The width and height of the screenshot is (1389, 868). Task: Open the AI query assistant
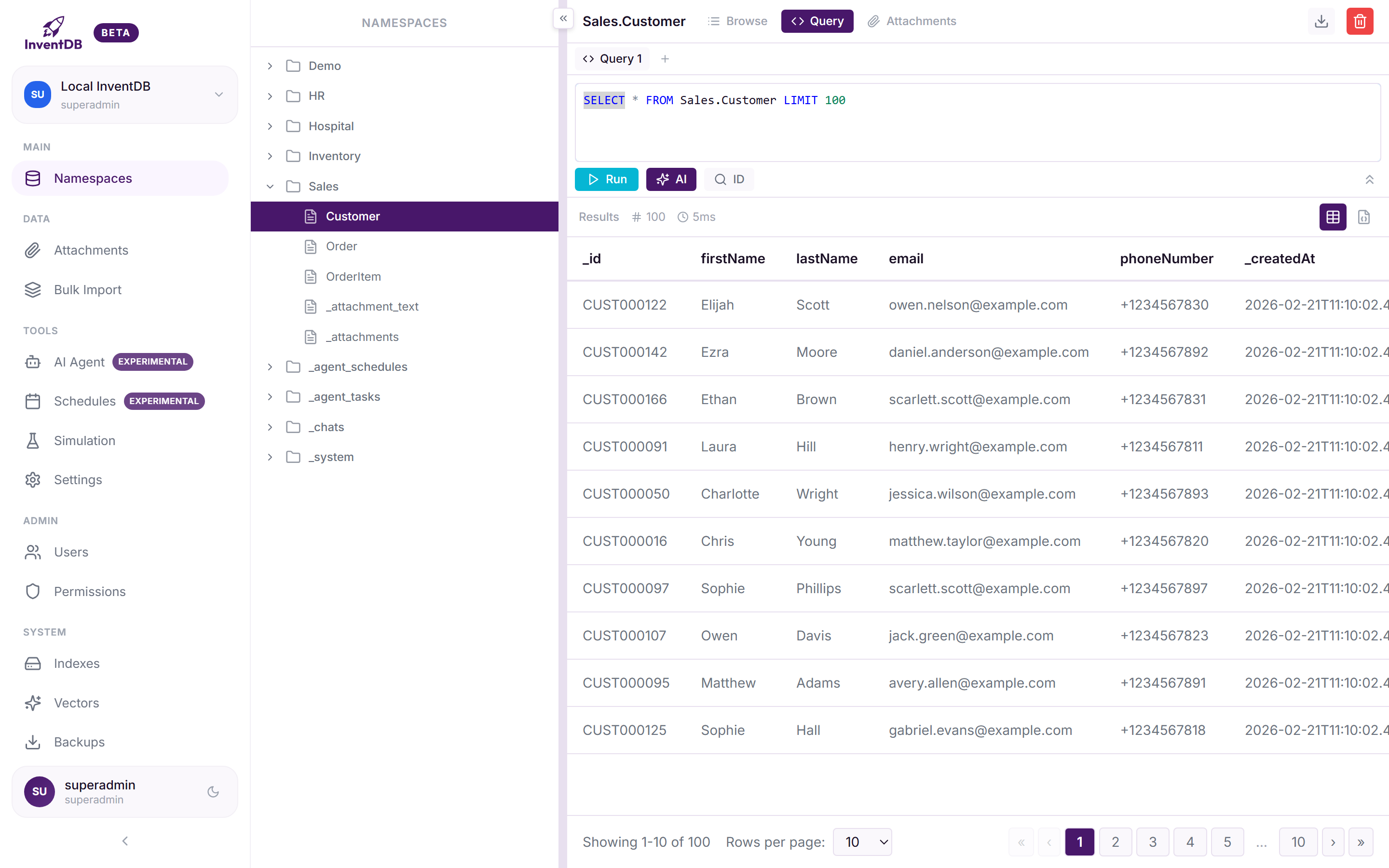671,179
